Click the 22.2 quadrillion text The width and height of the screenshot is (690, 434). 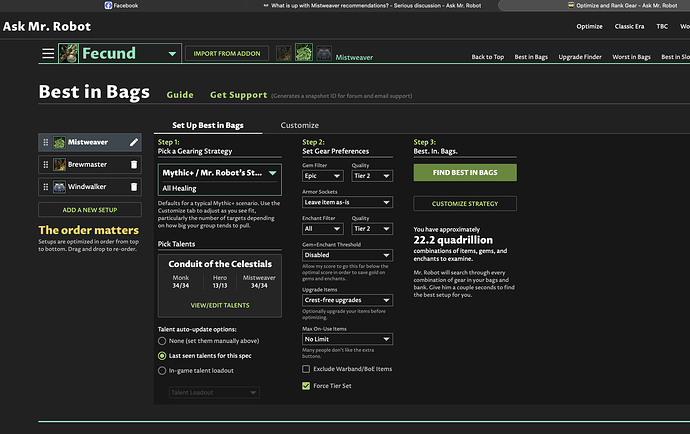(x=453, y=240)
